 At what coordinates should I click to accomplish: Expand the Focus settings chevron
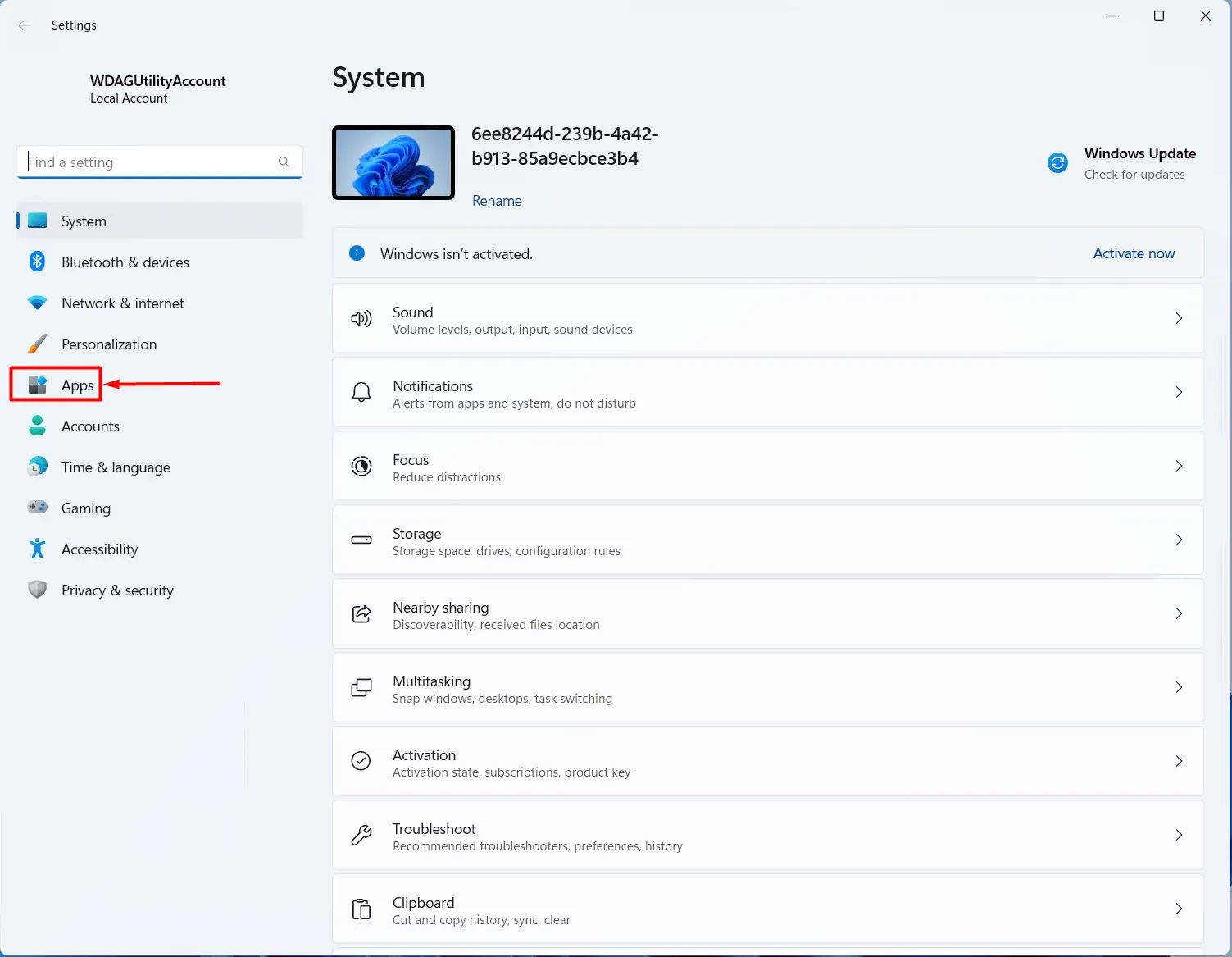point(1179,466)
